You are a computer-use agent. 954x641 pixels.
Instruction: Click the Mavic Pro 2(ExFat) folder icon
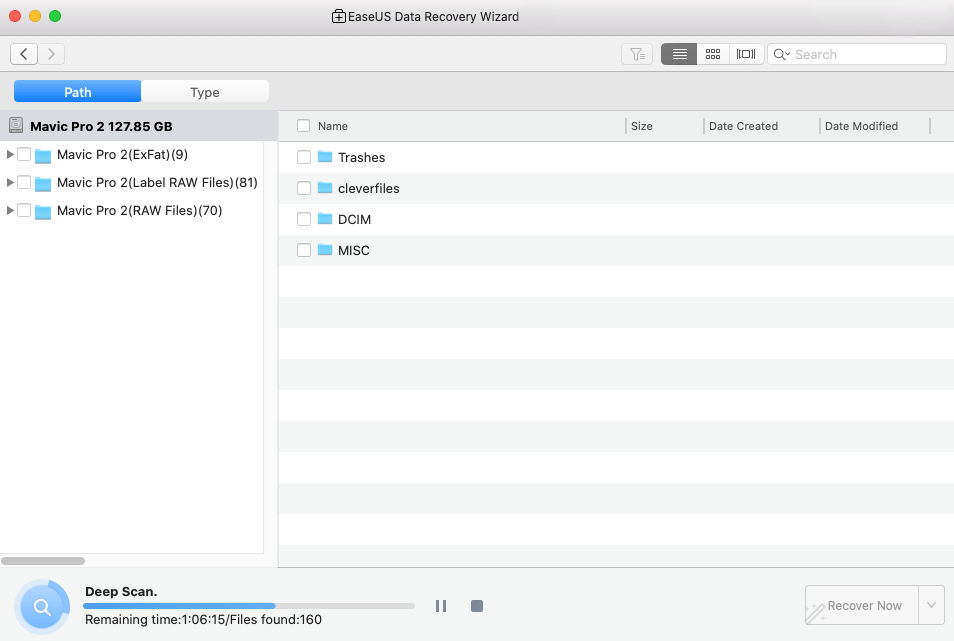point(43,156)
